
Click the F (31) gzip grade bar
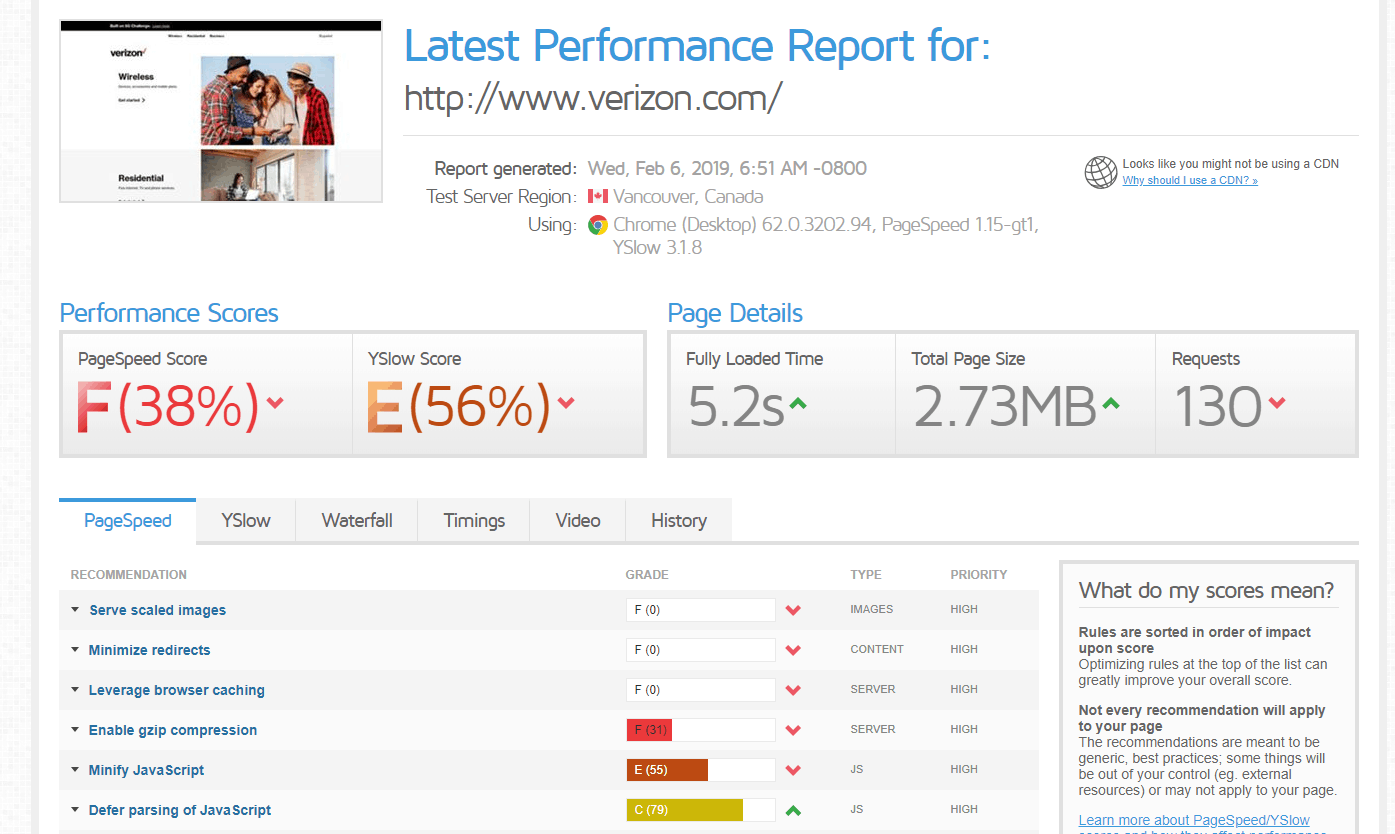tap(701, 730)
